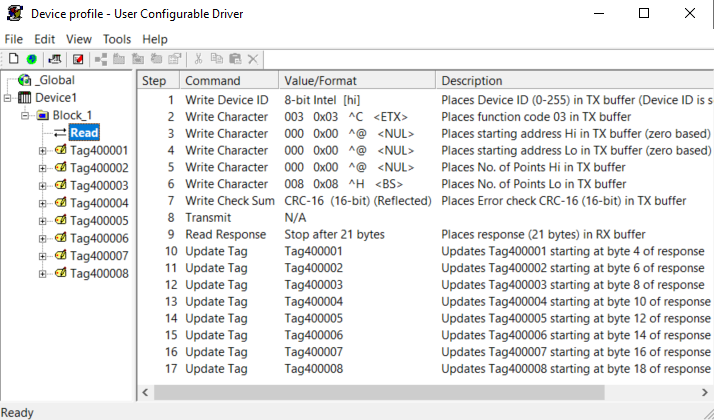Screen dimensions: 714x420
Task: Open the Tools menu
Action: point(117,39)
